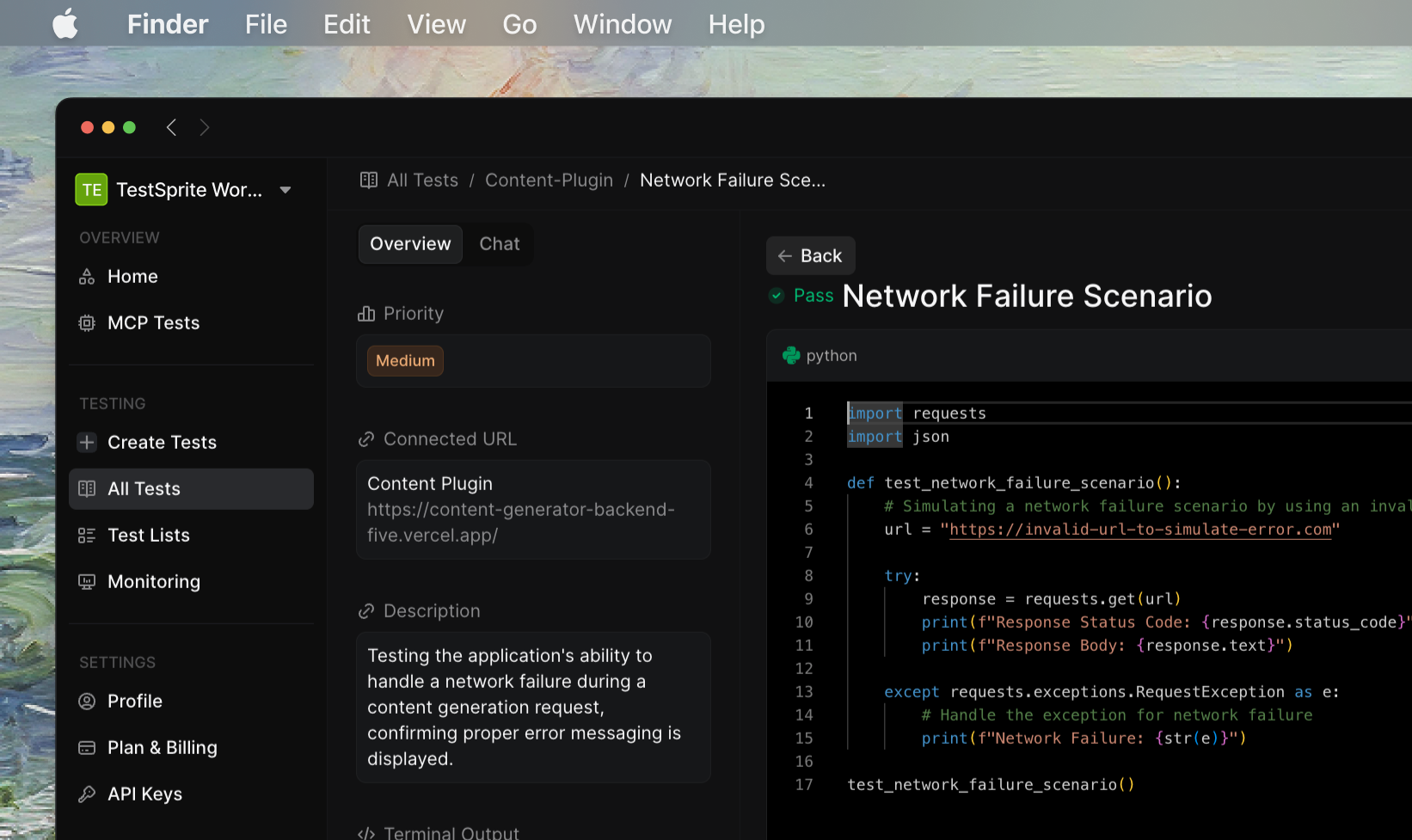Open the invalid URL link in code
Image resolution: width=1412 pixels, height=840 pixels.
(1139, 530)
